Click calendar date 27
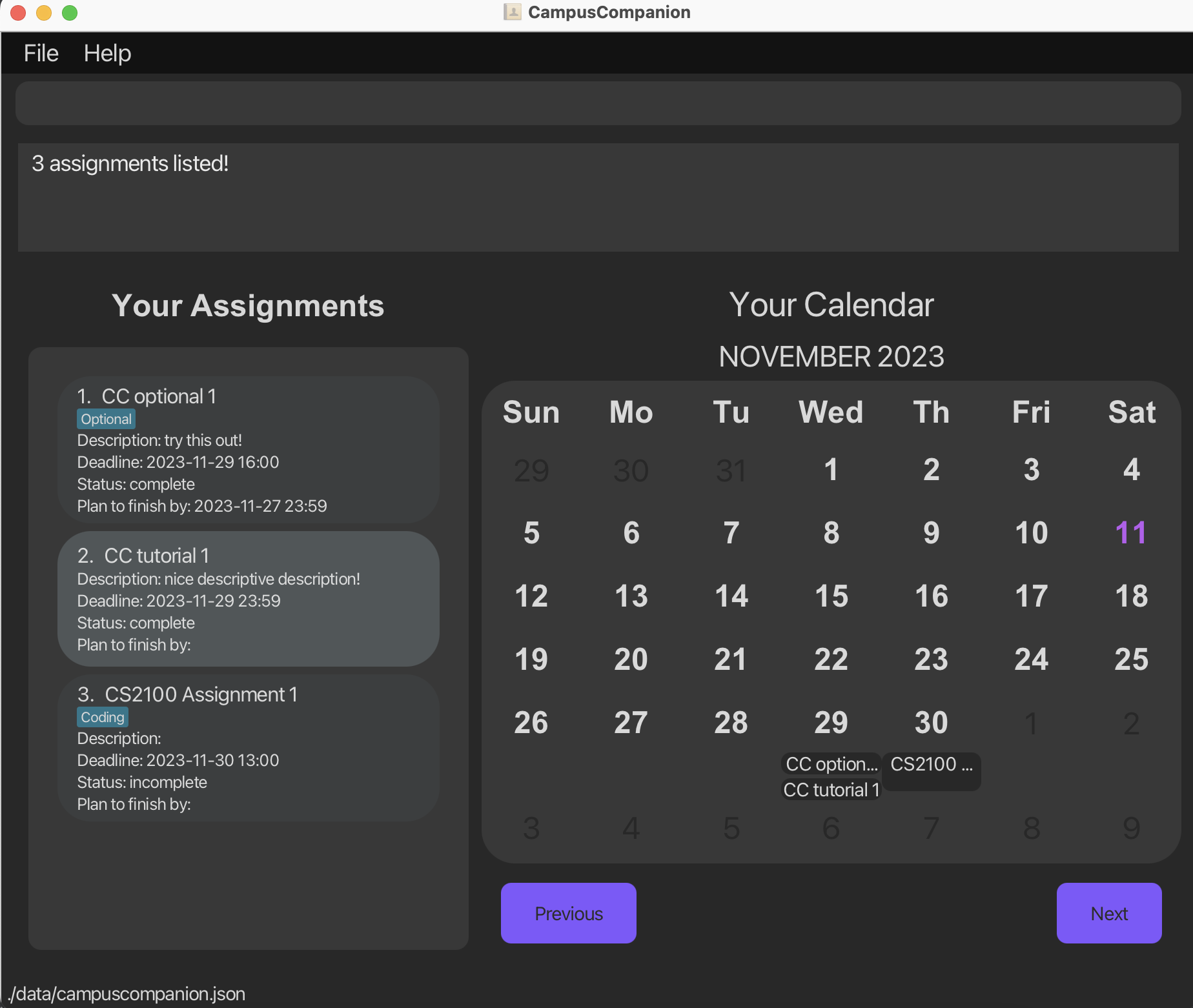 631,722
